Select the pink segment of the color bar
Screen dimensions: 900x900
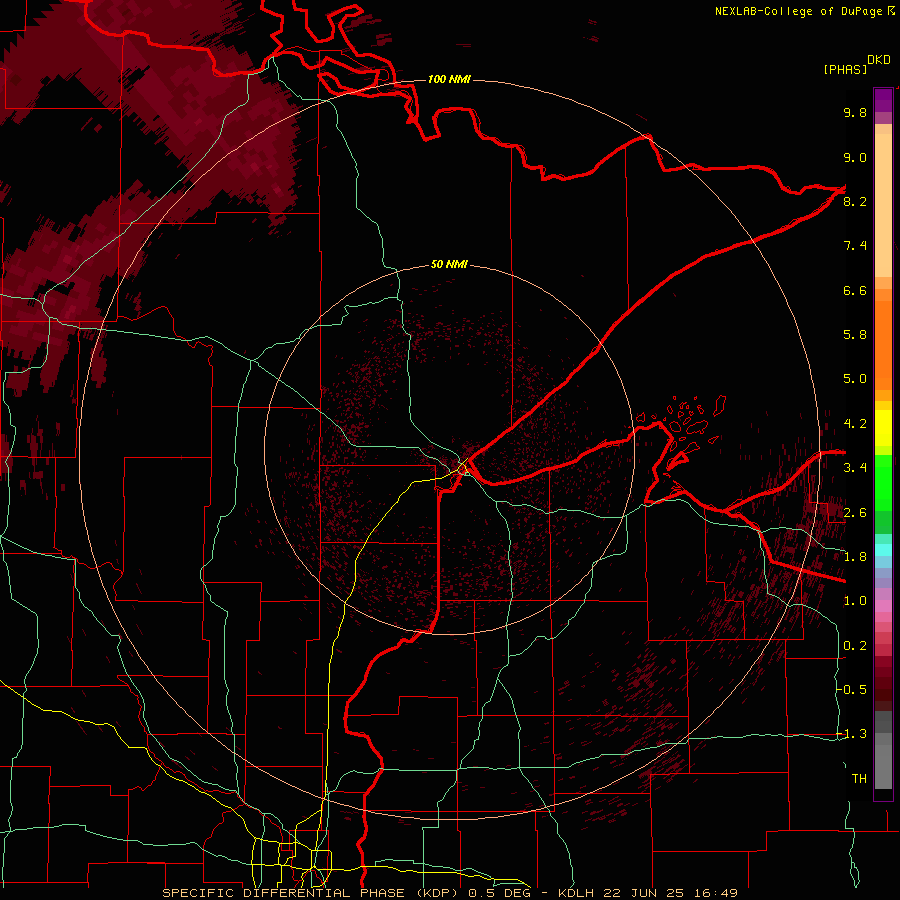883,606
